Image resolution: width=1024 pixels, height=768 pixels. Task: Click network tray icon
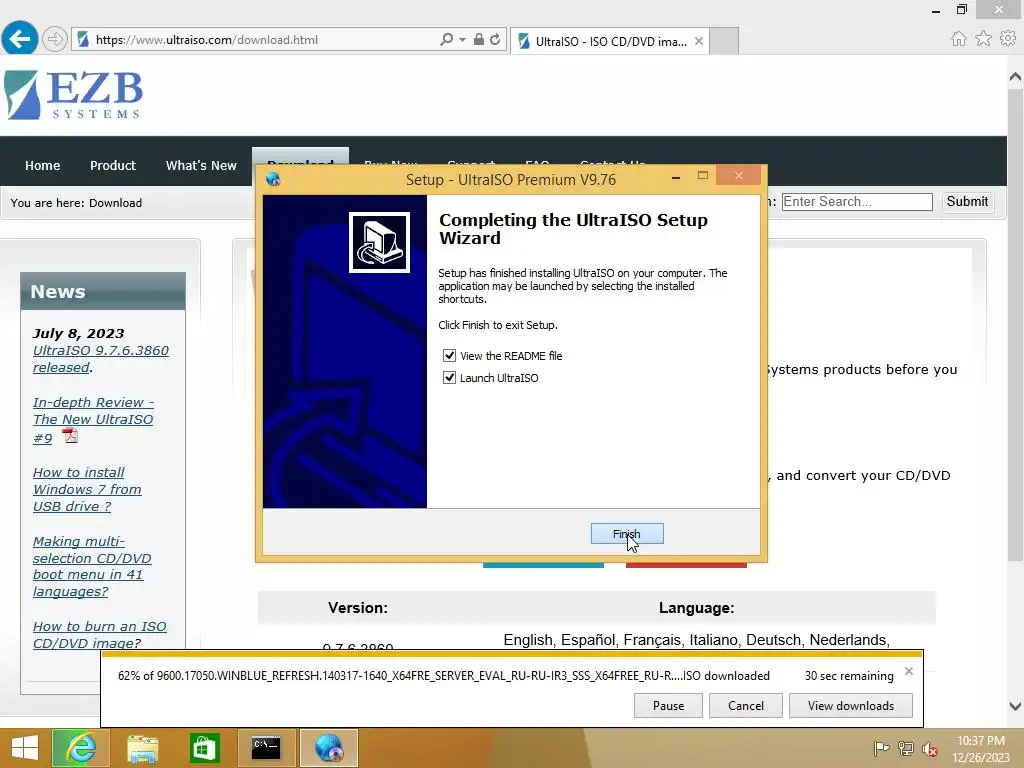[906, 748]
